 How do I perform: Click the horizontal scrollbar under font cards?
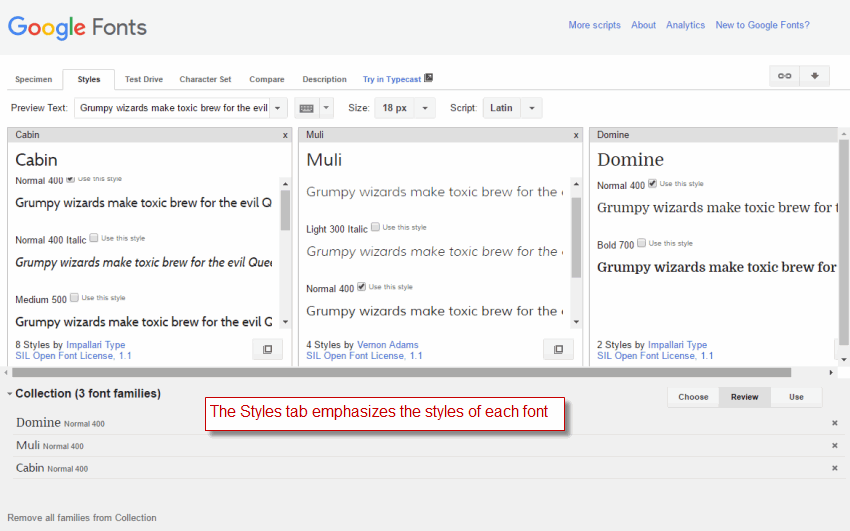point(401,372)
